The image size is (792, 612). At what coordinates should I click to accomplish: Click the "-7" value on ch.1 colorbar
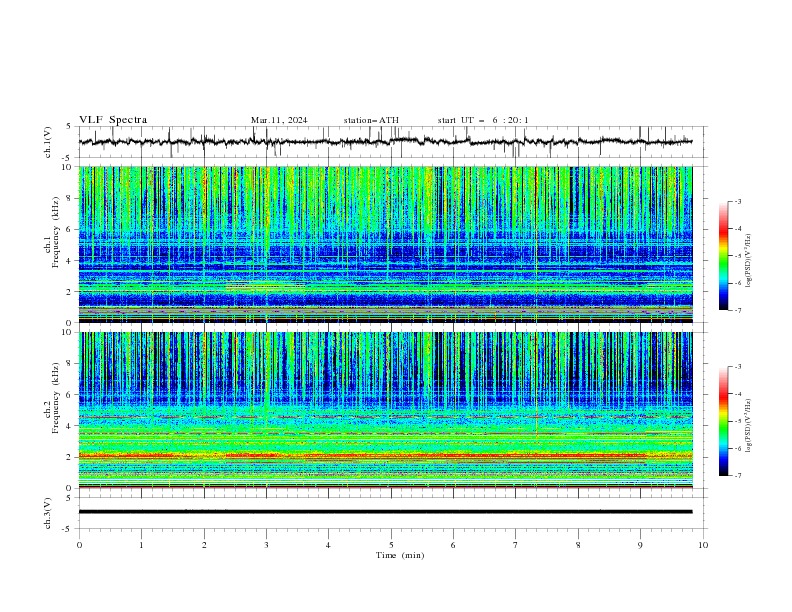click(738, 311)
